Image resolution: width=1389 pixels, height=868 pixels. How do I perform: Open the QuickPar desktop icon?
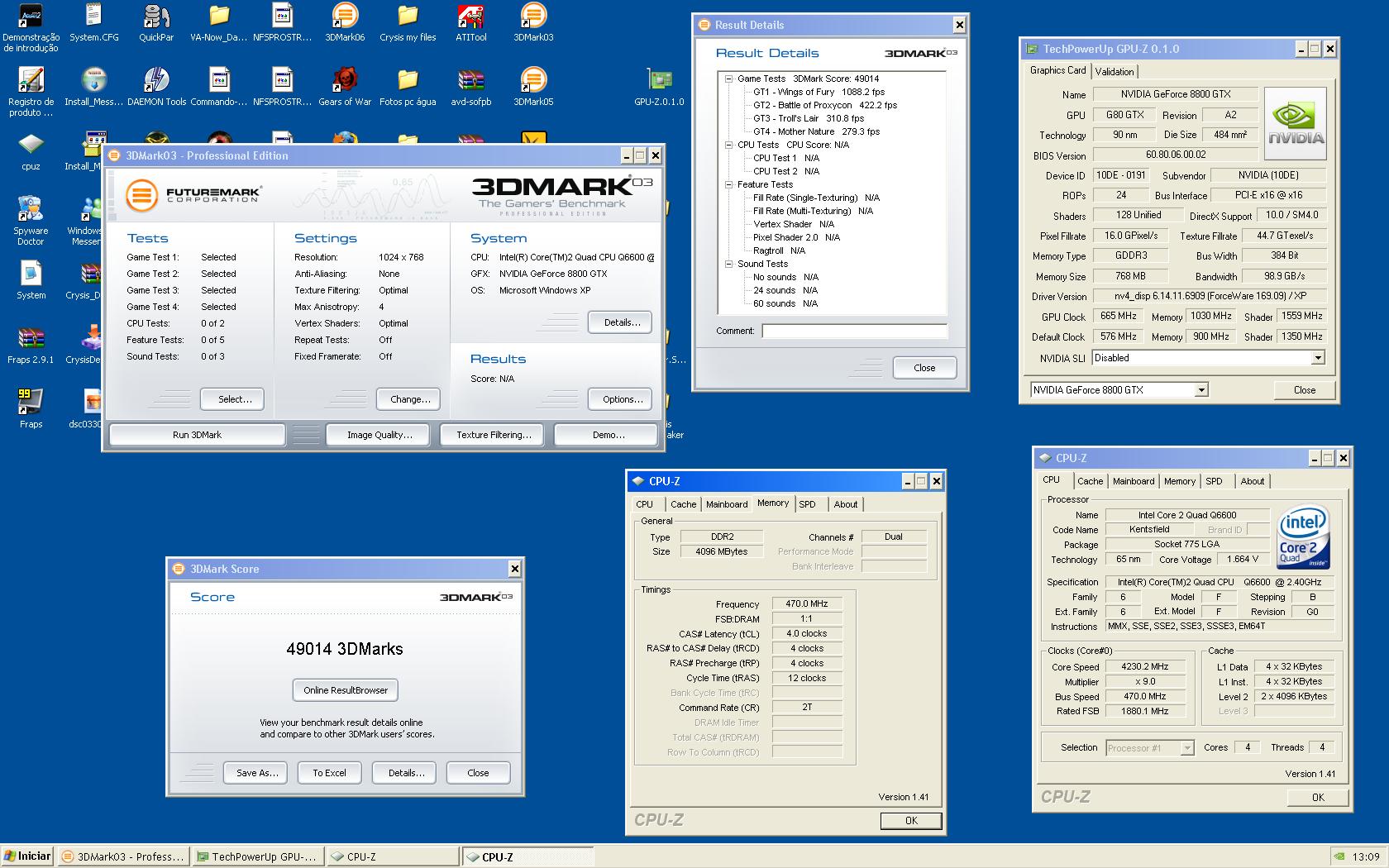(x=156, y=22)
